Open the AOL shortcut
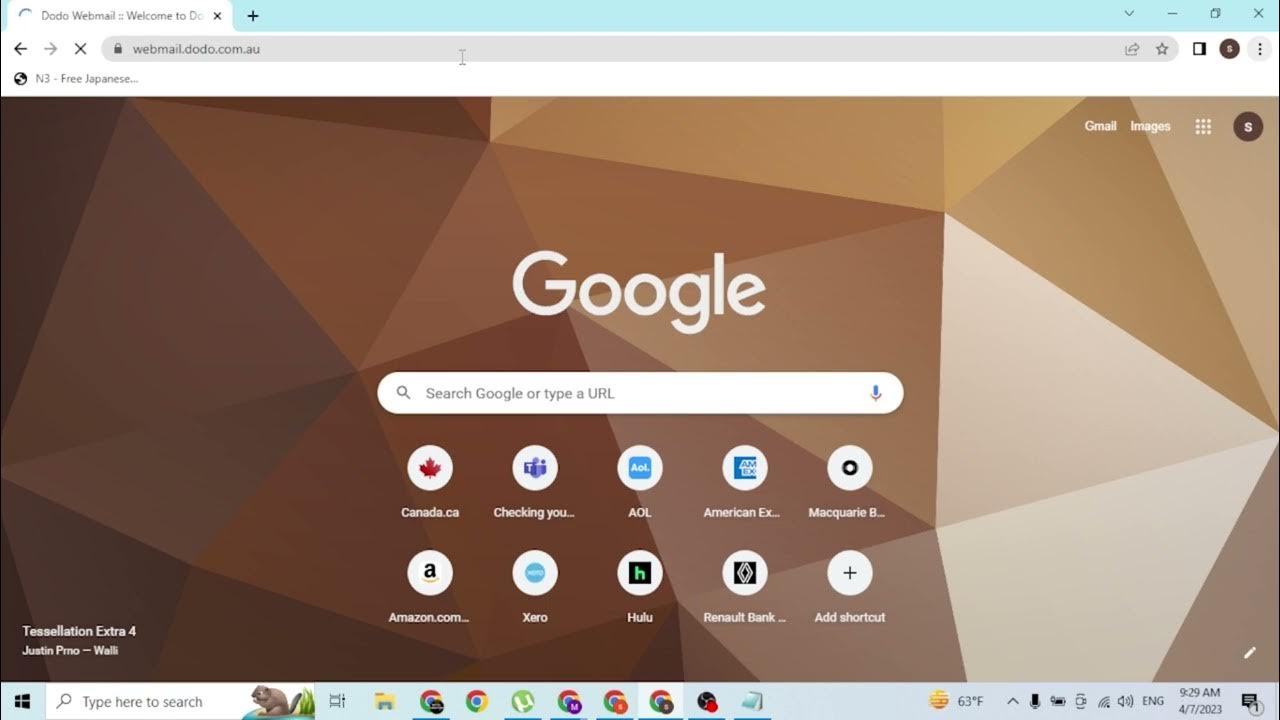 pos(640,483)
